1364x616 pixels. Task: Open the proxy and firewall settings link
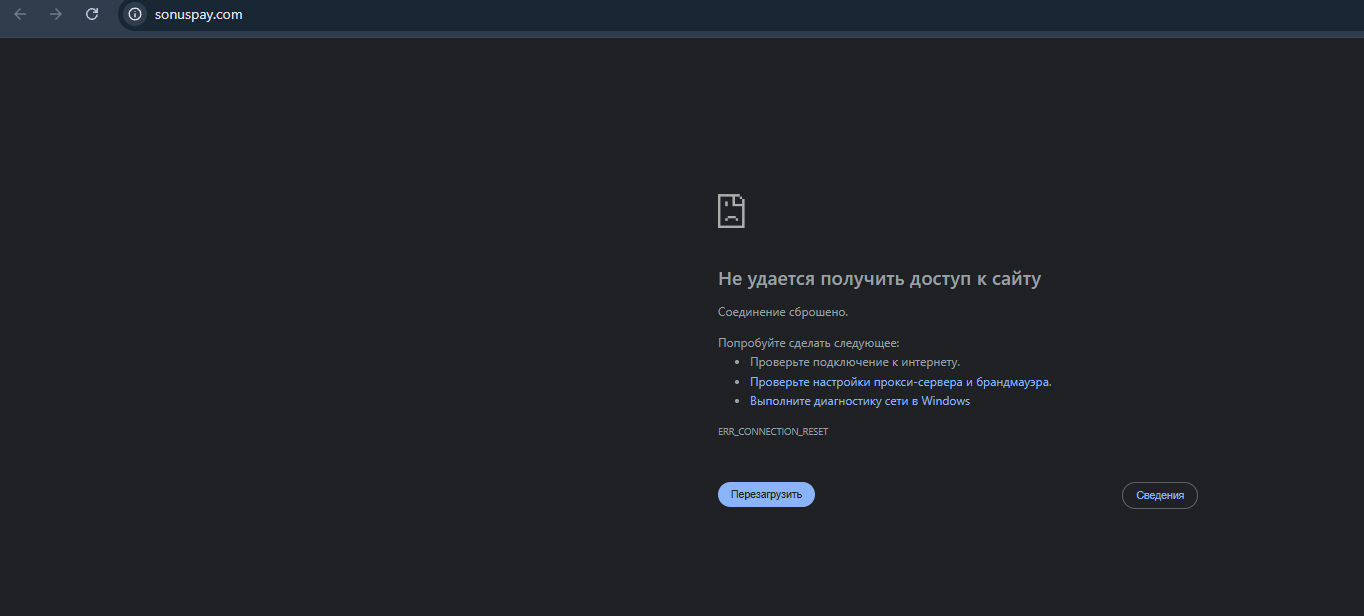(x=900, y=381)
